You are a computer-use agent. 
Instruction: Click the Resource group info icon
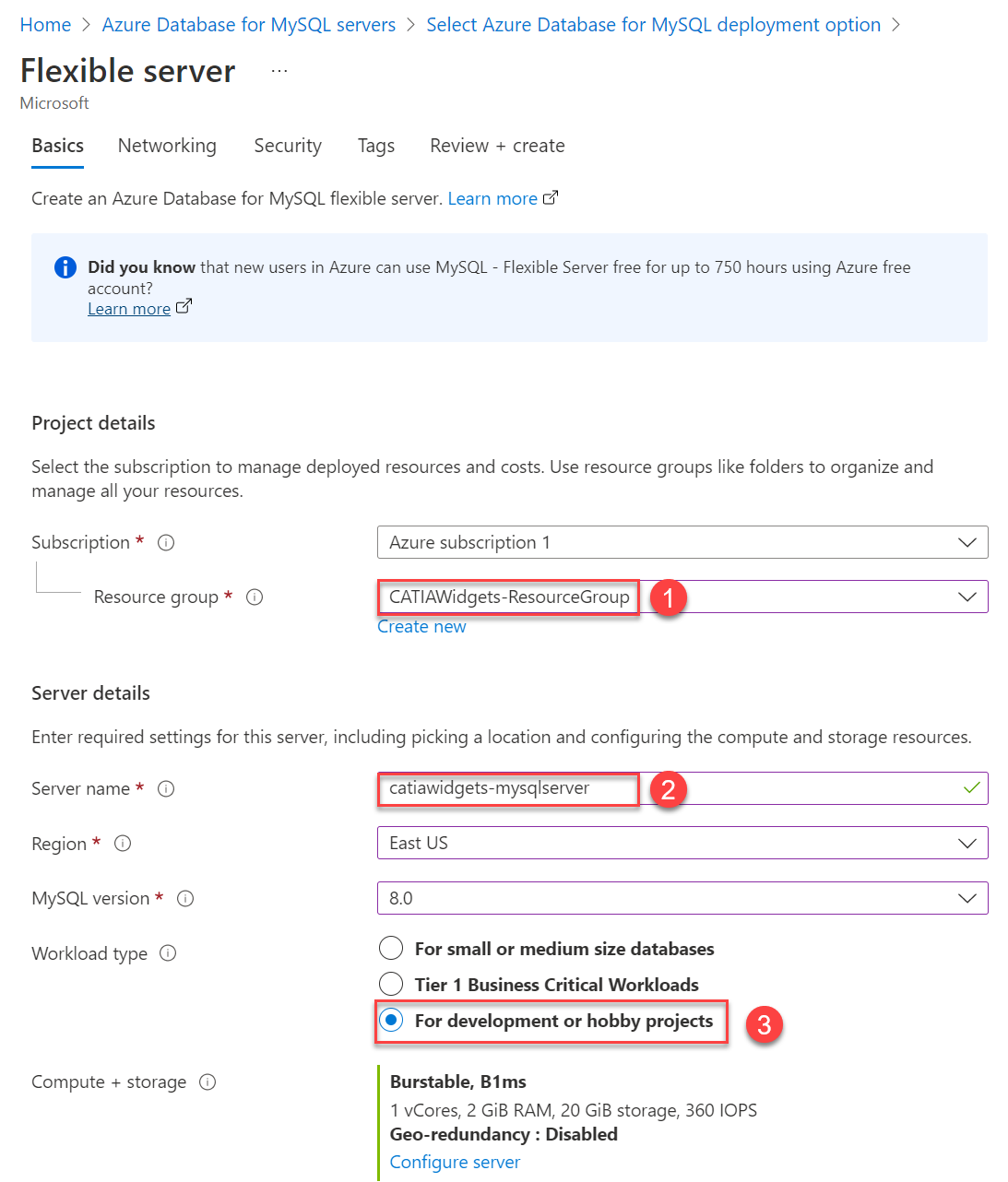click(255, 597)
